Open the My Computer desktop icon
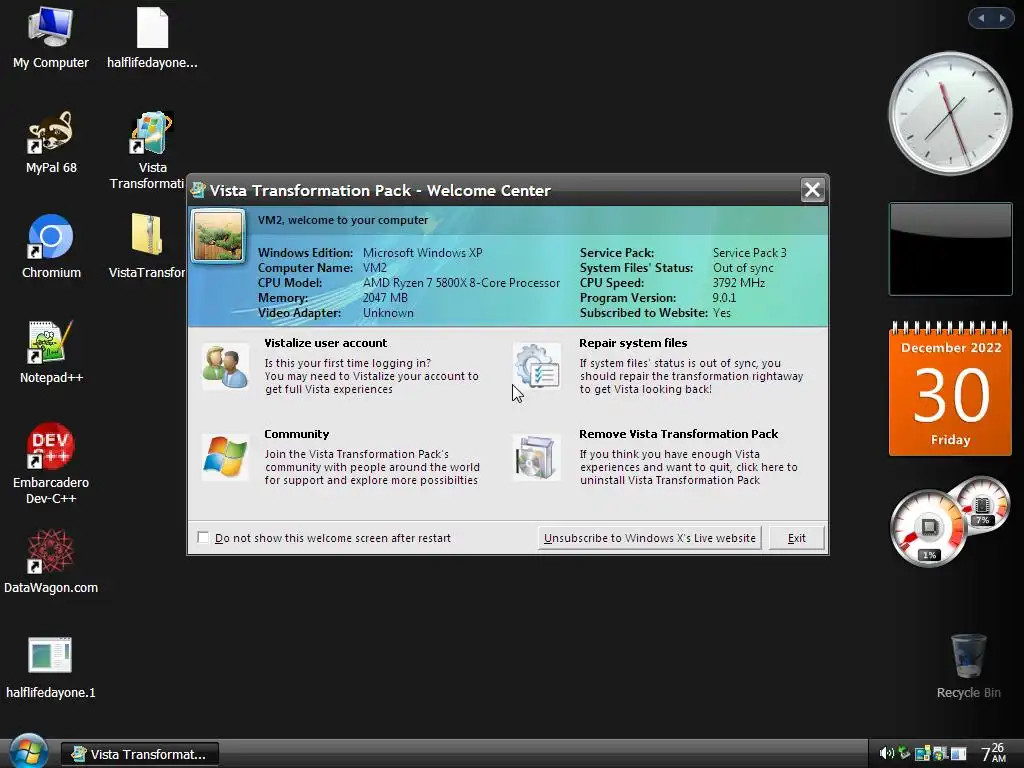This screenshot has width=1024, height=768. click(x=50, y=38)
